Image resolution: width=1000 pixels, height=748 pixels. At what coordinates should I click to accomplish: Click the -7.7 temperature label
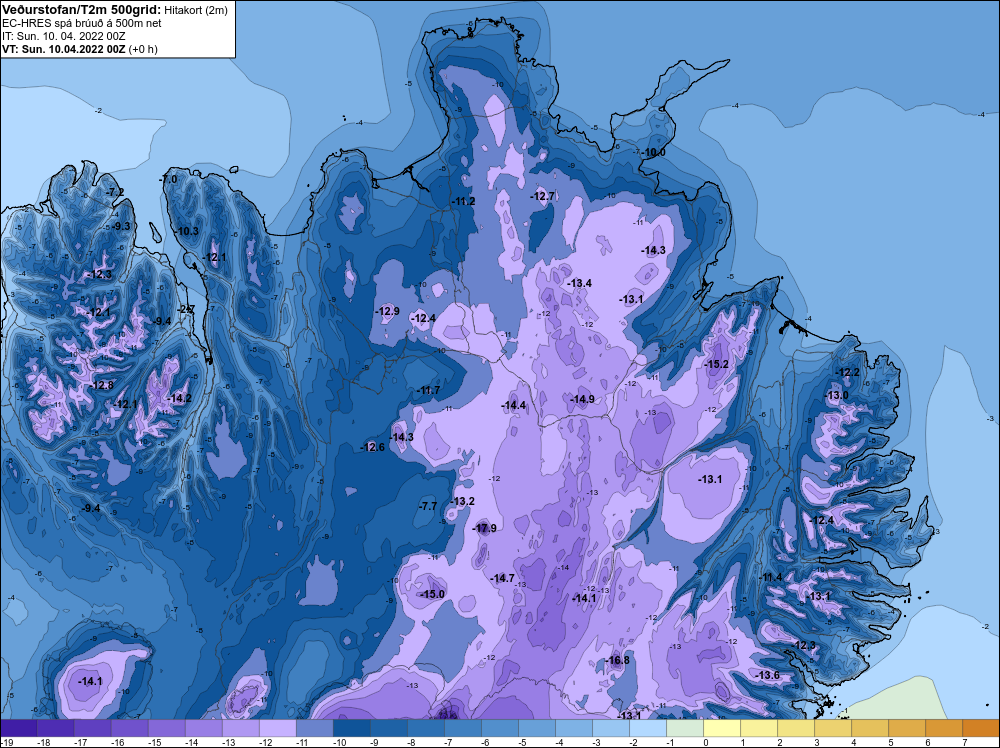(428, 506)
